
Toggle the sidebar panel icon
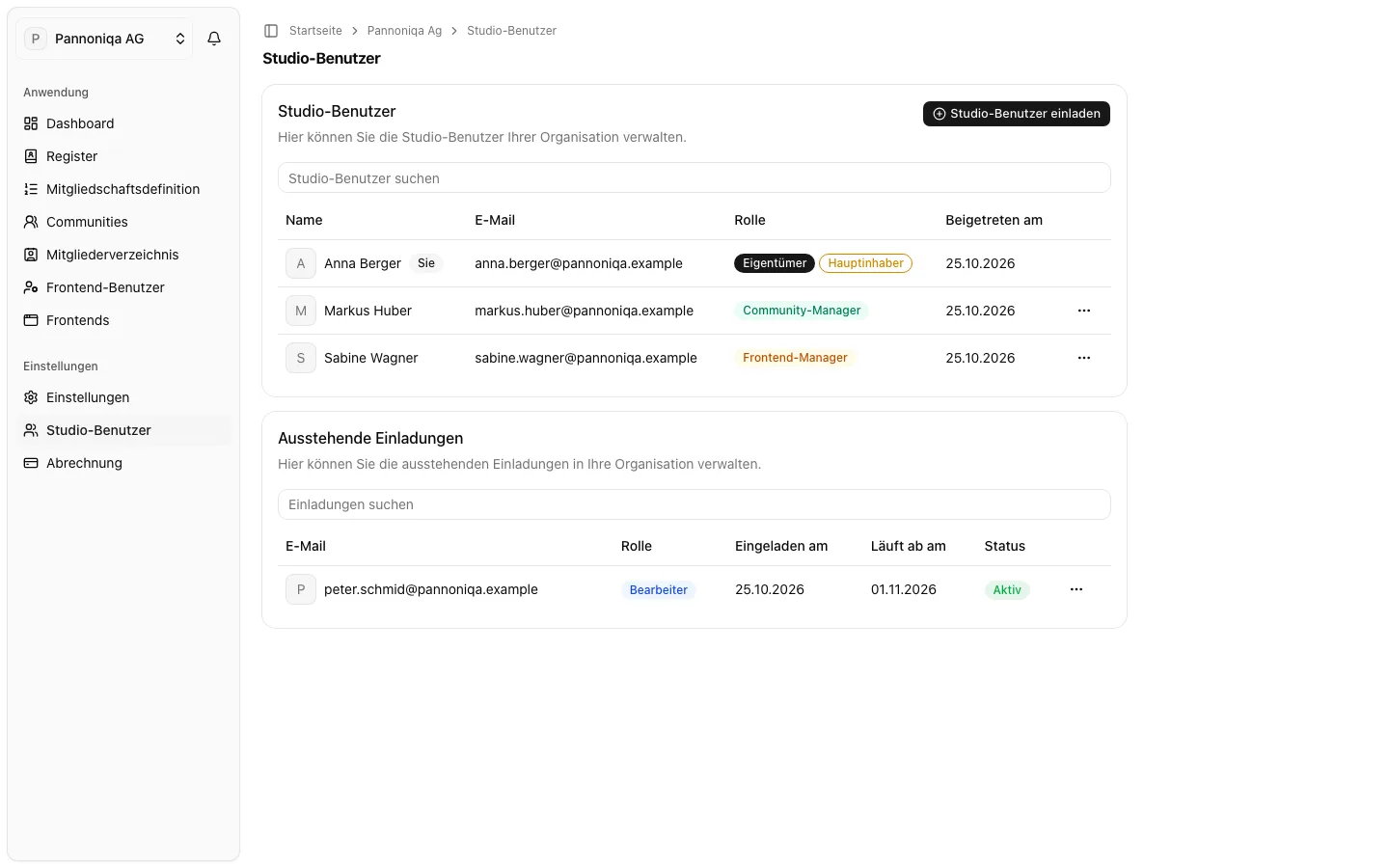271,31
